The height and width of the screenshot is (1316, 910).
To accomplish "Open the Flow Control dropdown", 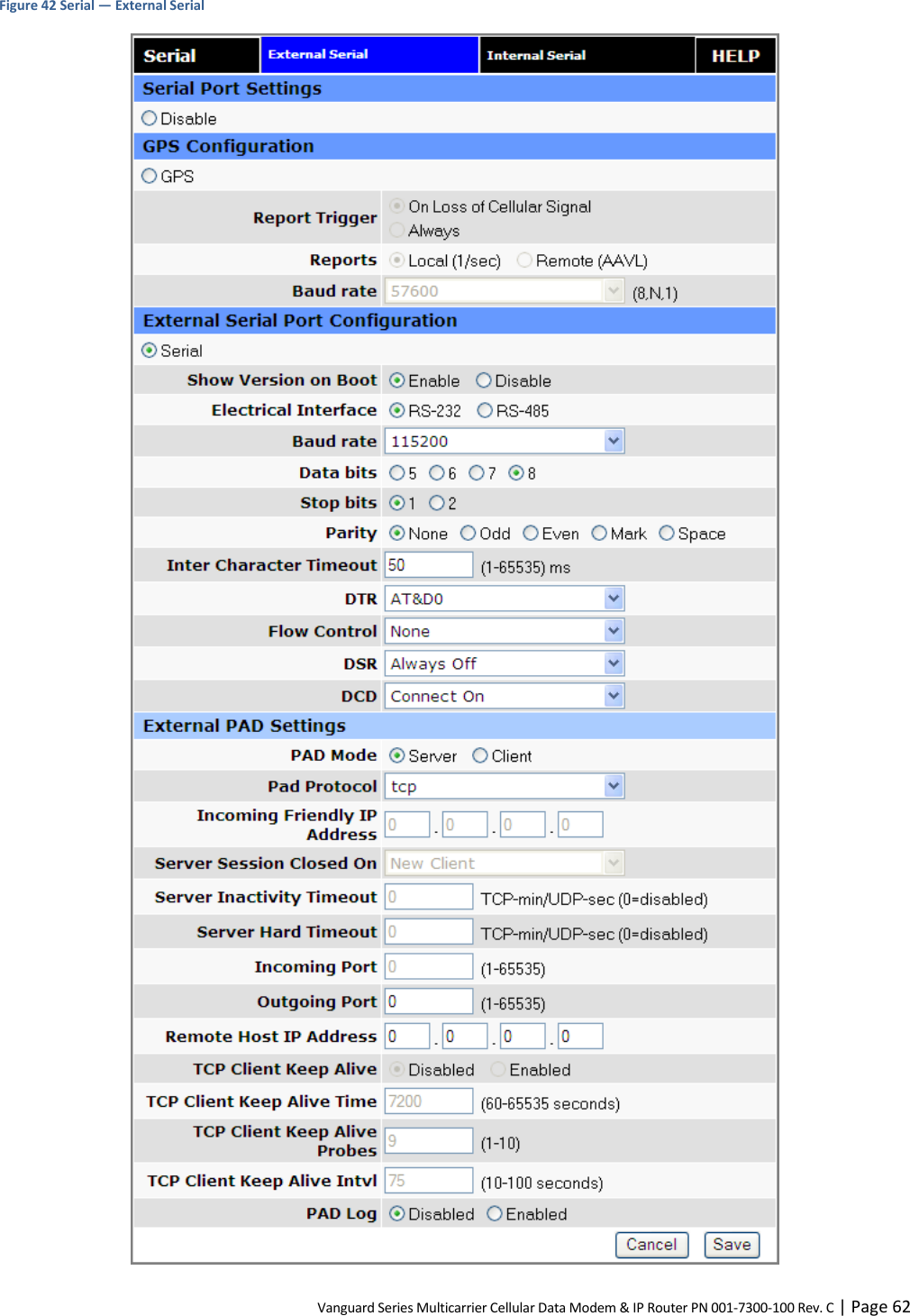I will [x=505, y=631].
